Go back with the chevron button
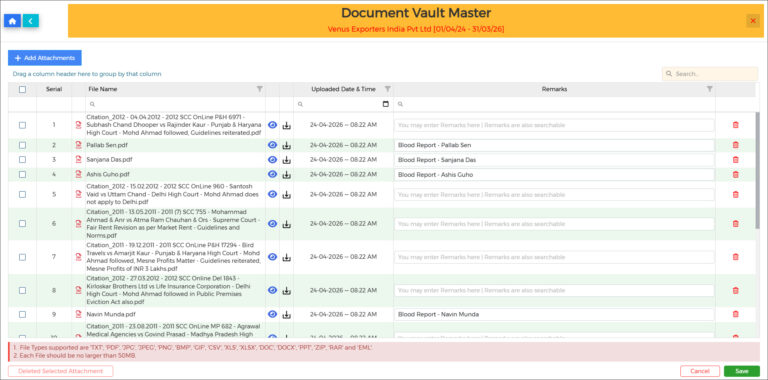Viewport: 768px width, 380px height. pos(30,21)
